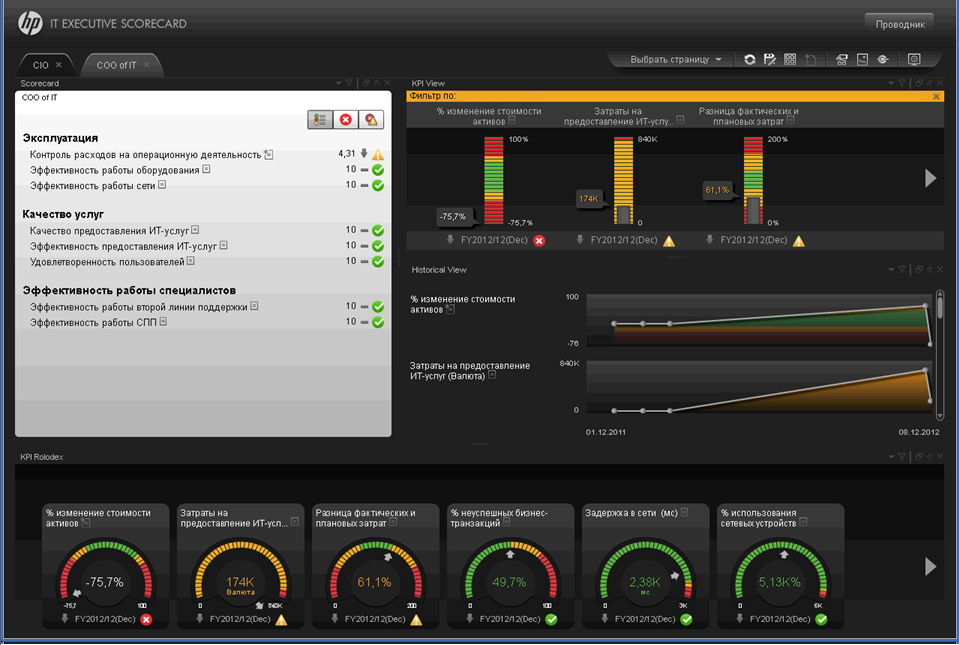Click the Historical View filter funnel icon
Image resolution: width=959 pixels, height=645 pixels.
click(x=902, y=270)
